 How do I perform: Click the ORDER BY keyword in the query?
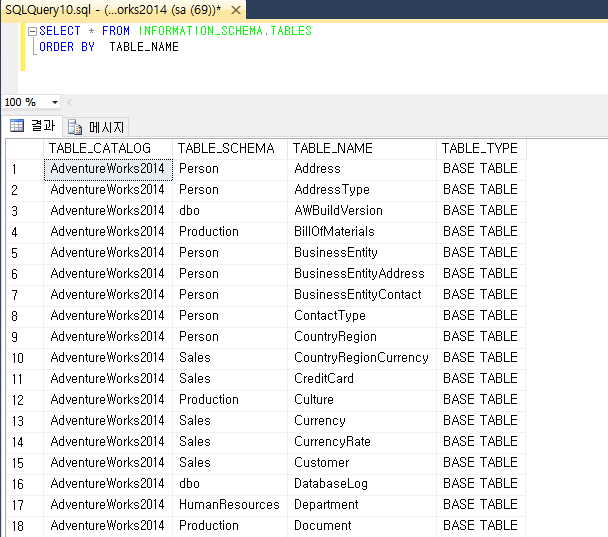pos(67,47)
